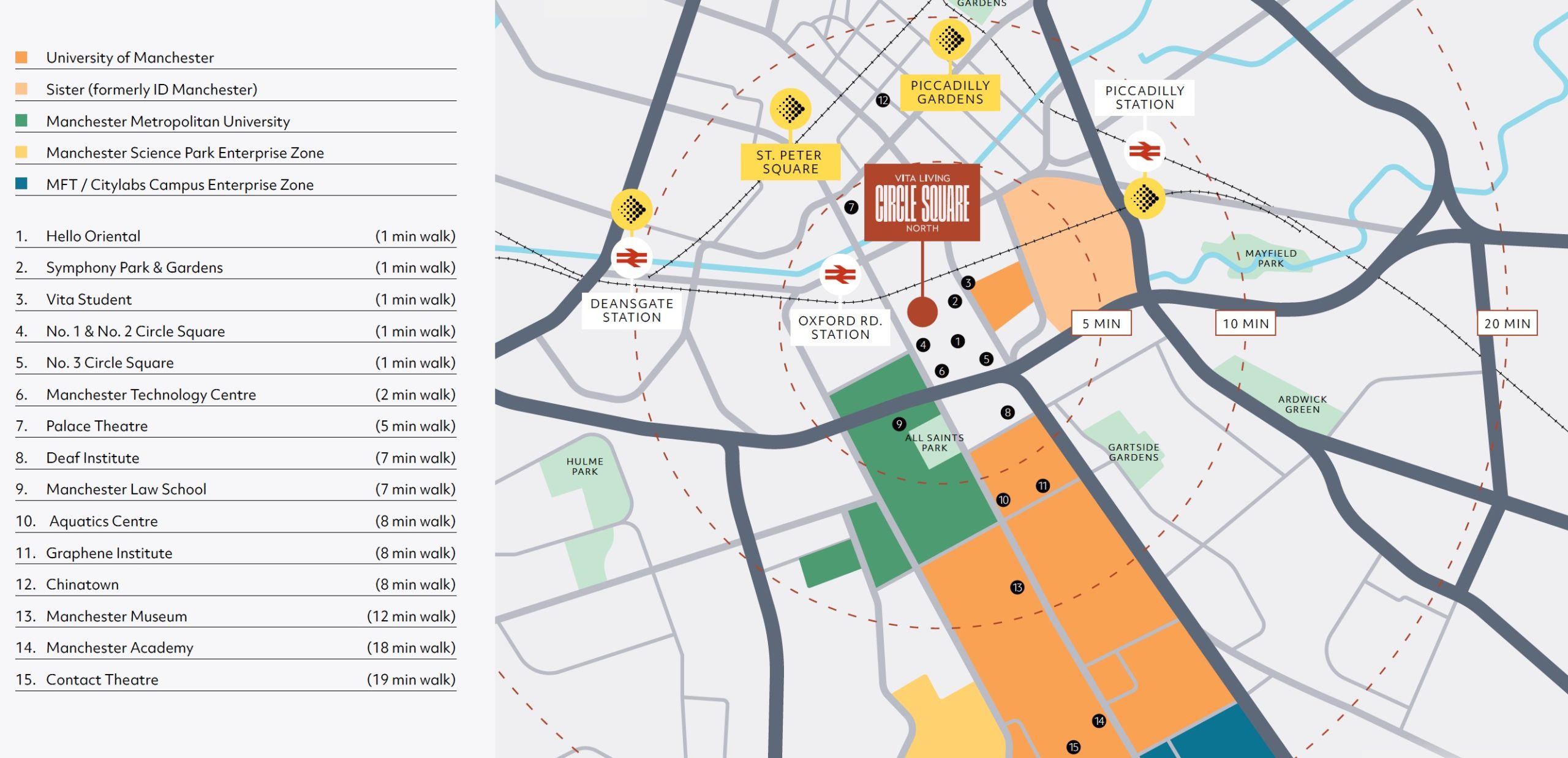This screenshot has height=758, width=1568.
Task: Click map marker number 8
Action: (1007, 412)
